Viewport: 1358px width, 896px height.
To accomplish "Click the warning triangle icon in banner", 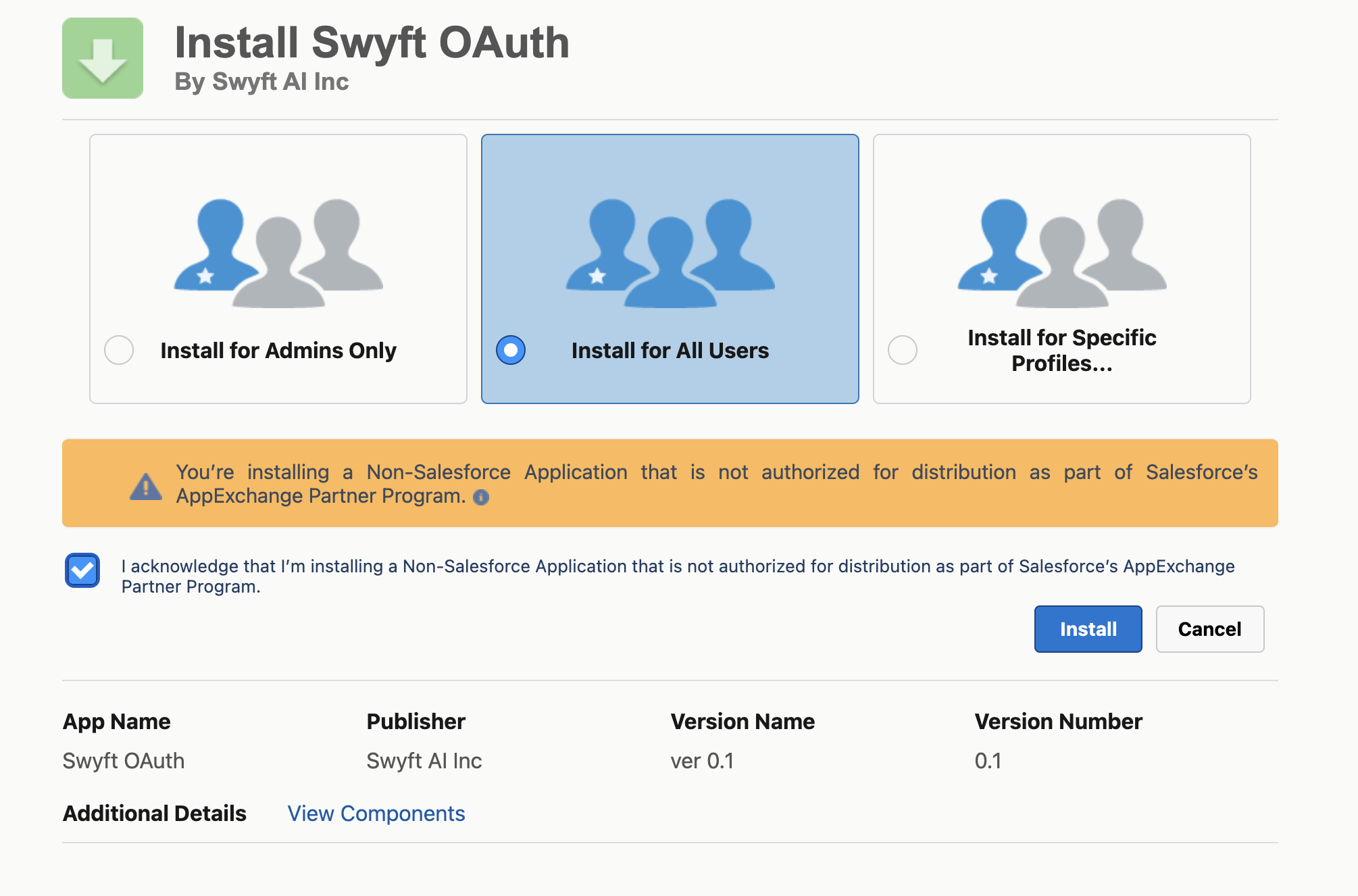I will [146, 486].
